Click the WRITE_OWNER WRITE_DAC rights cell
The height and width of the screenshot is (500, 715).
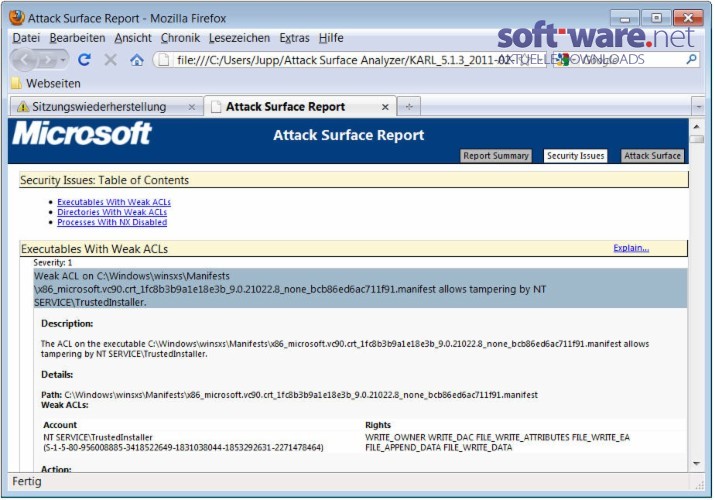click(497, 442)
